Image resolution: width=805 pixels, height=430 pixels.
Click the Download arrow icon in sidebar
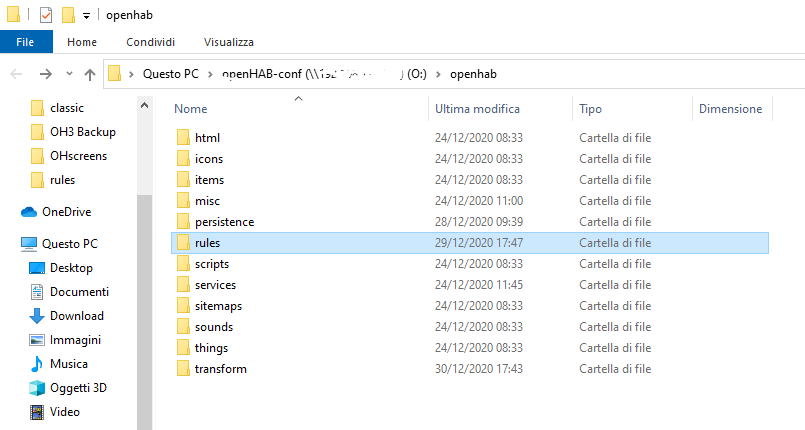click(37, 316)
